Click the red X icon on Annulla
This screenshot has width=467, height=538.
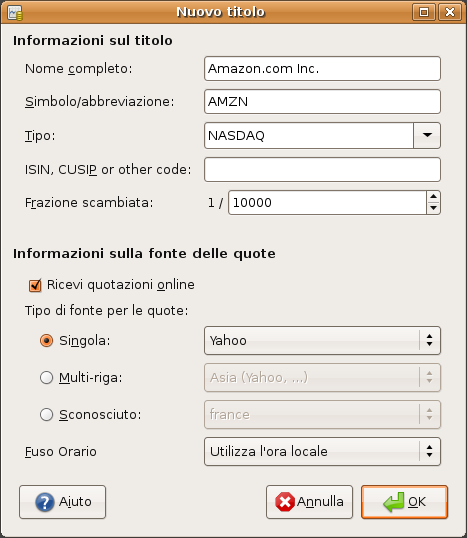coord(285,502)
